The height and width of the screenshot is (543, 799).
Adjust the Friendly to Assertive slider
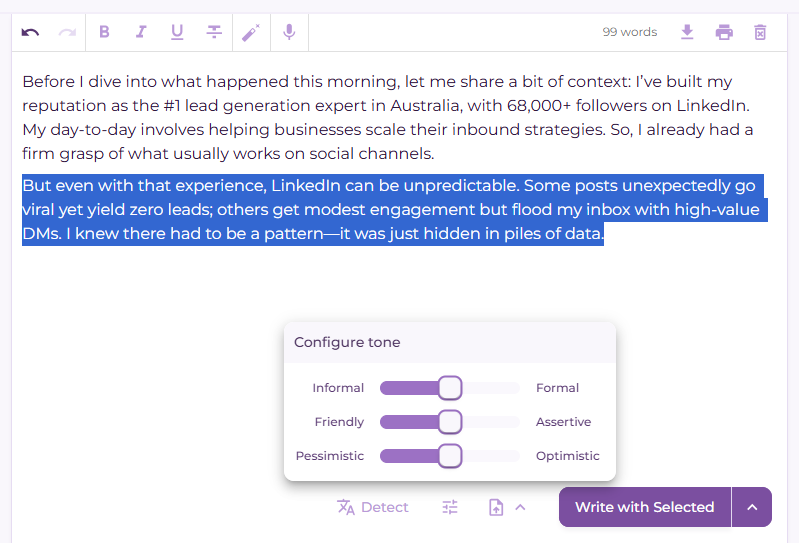450,422
